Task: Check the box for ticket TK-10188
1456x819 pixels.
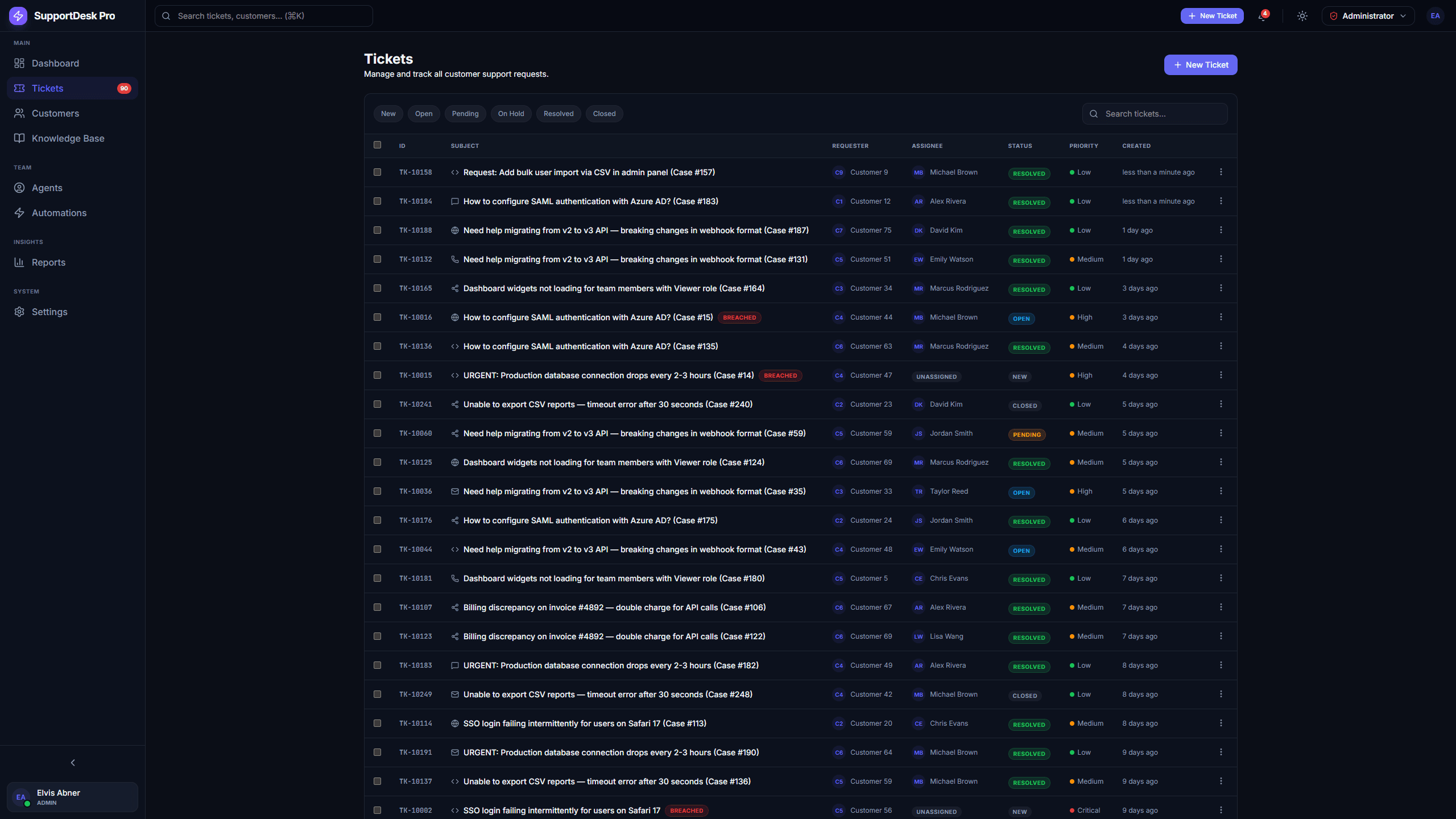Action: coord(377,230)
